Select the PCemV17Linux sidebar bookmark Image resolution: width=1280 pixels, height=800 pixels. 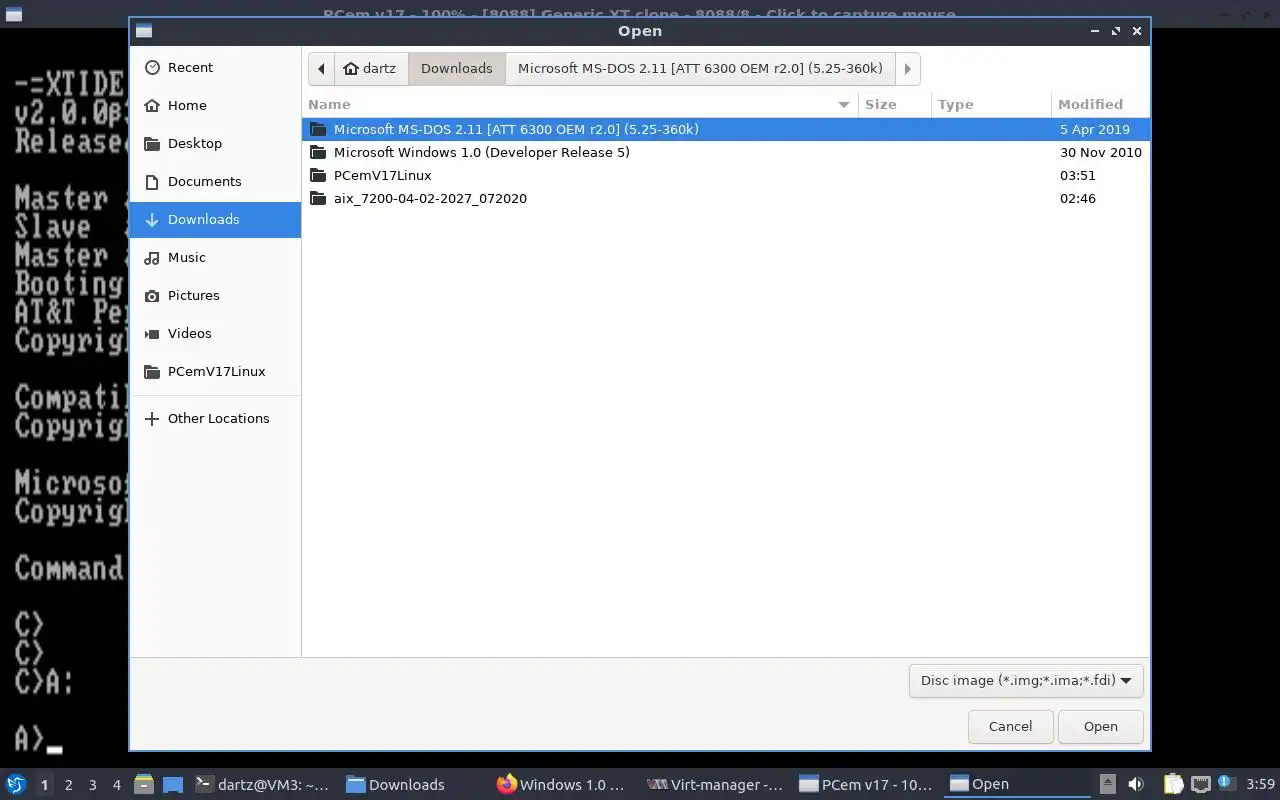[215, 371]
